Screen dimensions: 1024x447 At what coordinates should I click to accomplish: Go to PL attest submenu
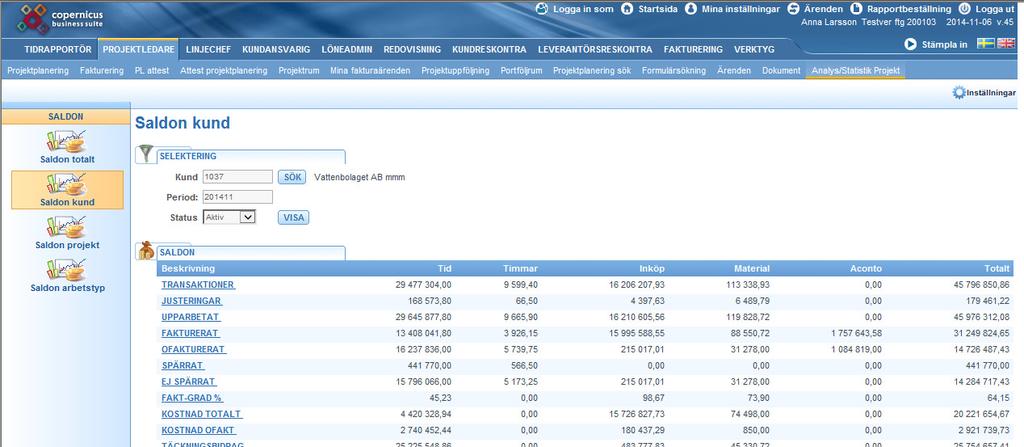click(x=152, y=71)
